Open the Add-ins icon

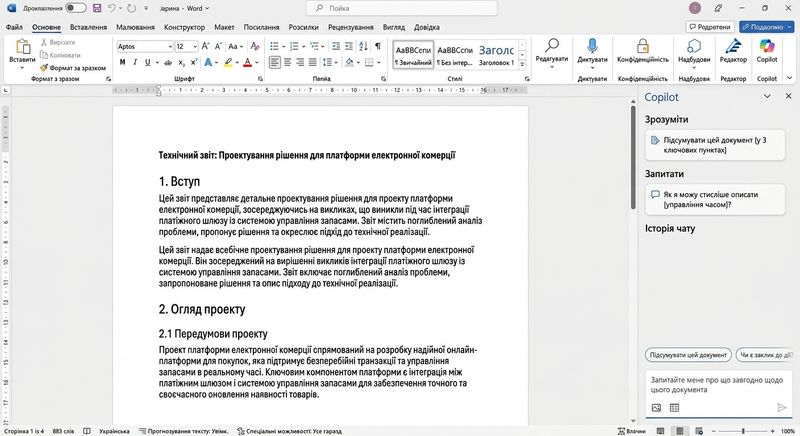click(694, 46)
